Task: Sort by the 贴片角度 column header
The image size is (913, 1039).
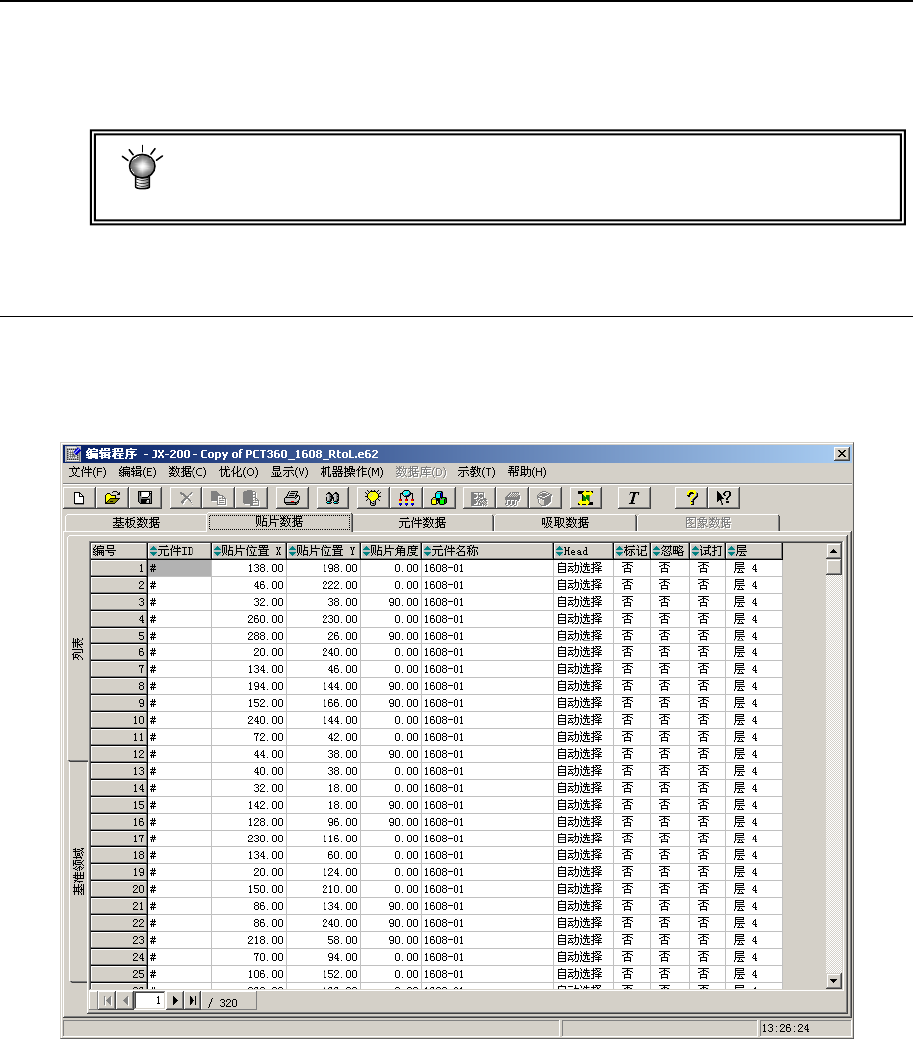Action: [x=391, y=551]
